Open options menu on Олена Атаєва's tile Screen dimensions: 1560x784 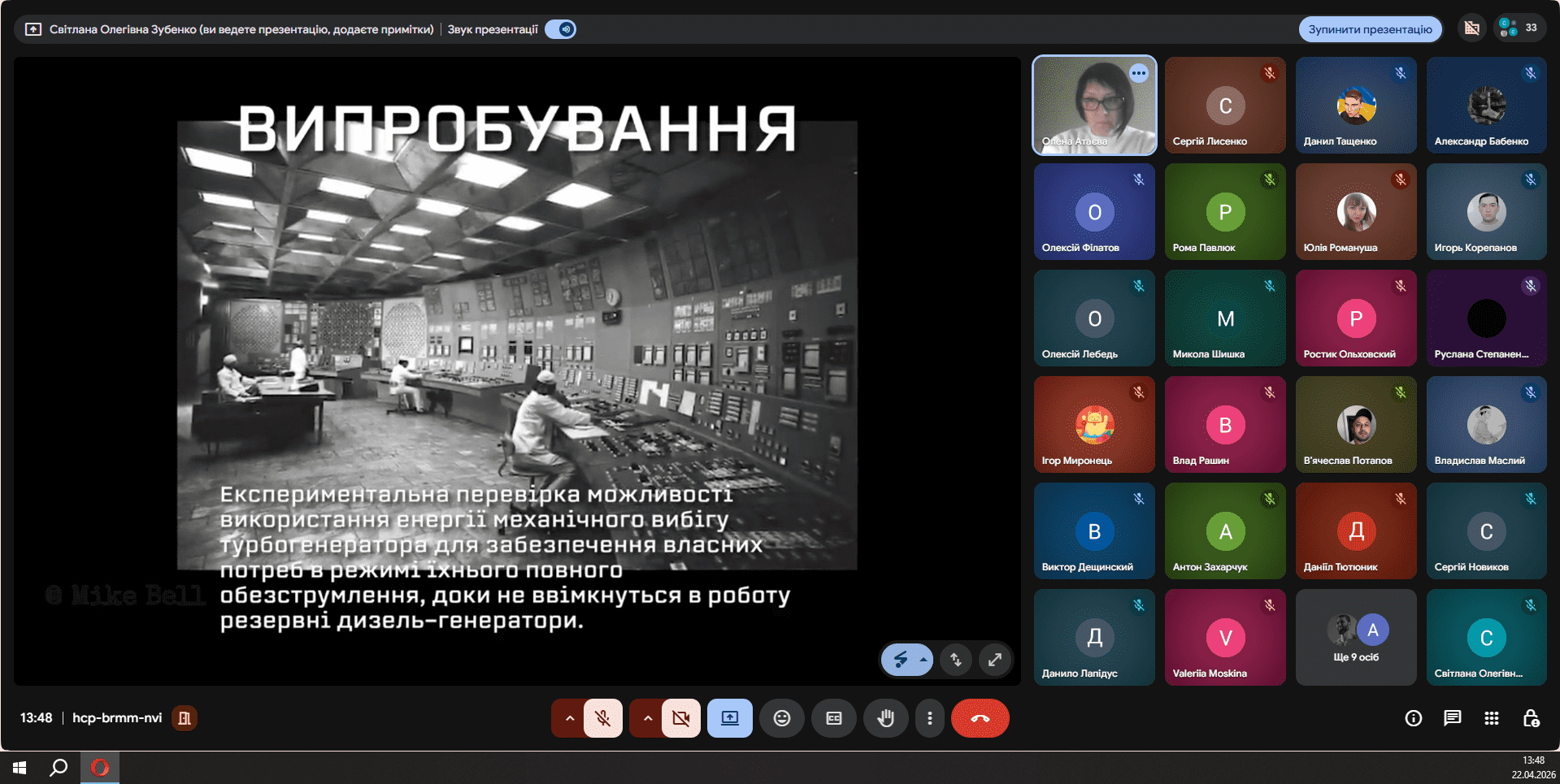pyautogui.click(x=1139, y=73)
